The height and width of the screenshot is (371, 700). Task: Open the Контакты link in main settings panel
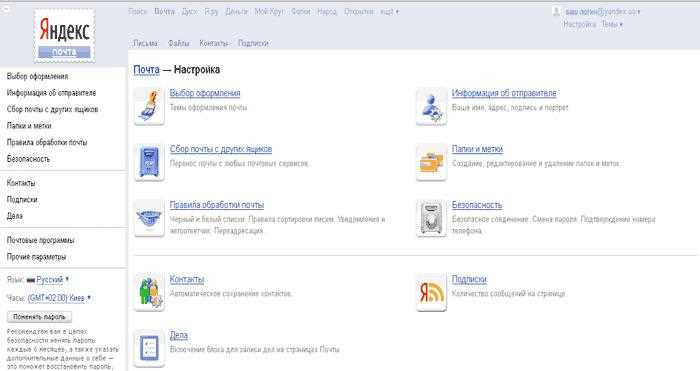187,279
